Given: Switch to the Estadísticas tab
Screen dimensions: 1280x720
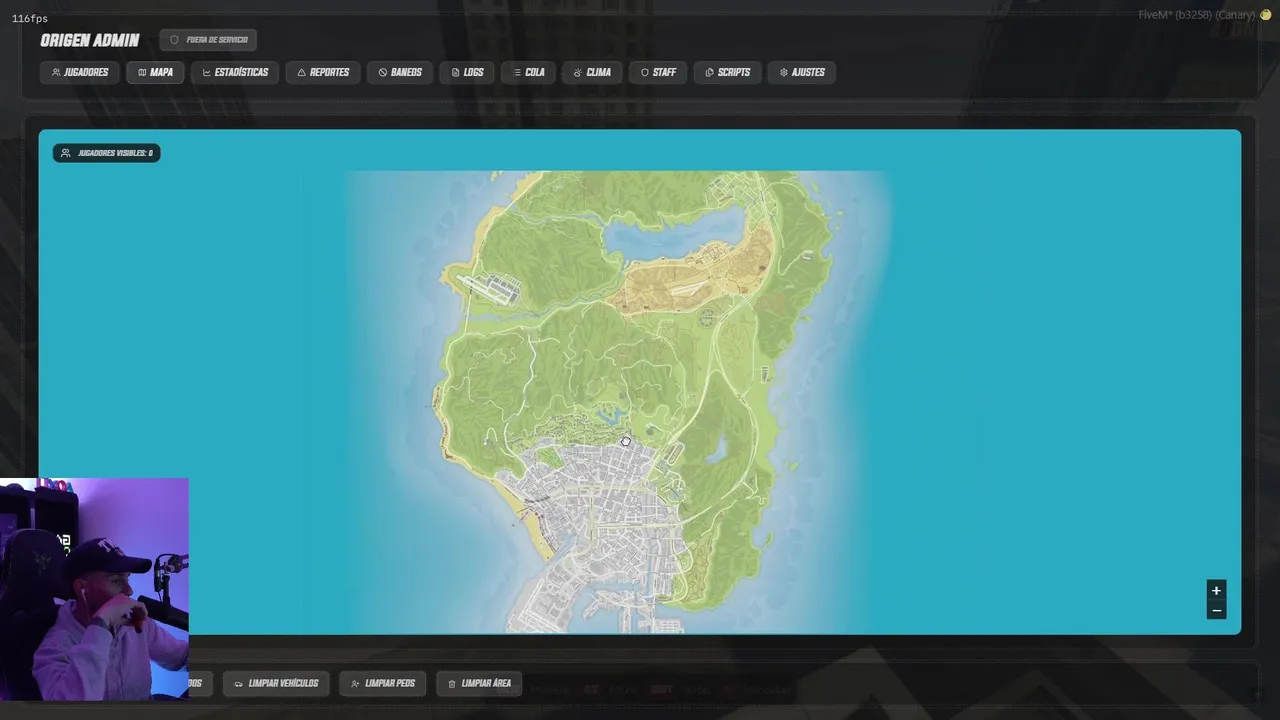Looking at the screenshot, I should [x=235, y=72].
